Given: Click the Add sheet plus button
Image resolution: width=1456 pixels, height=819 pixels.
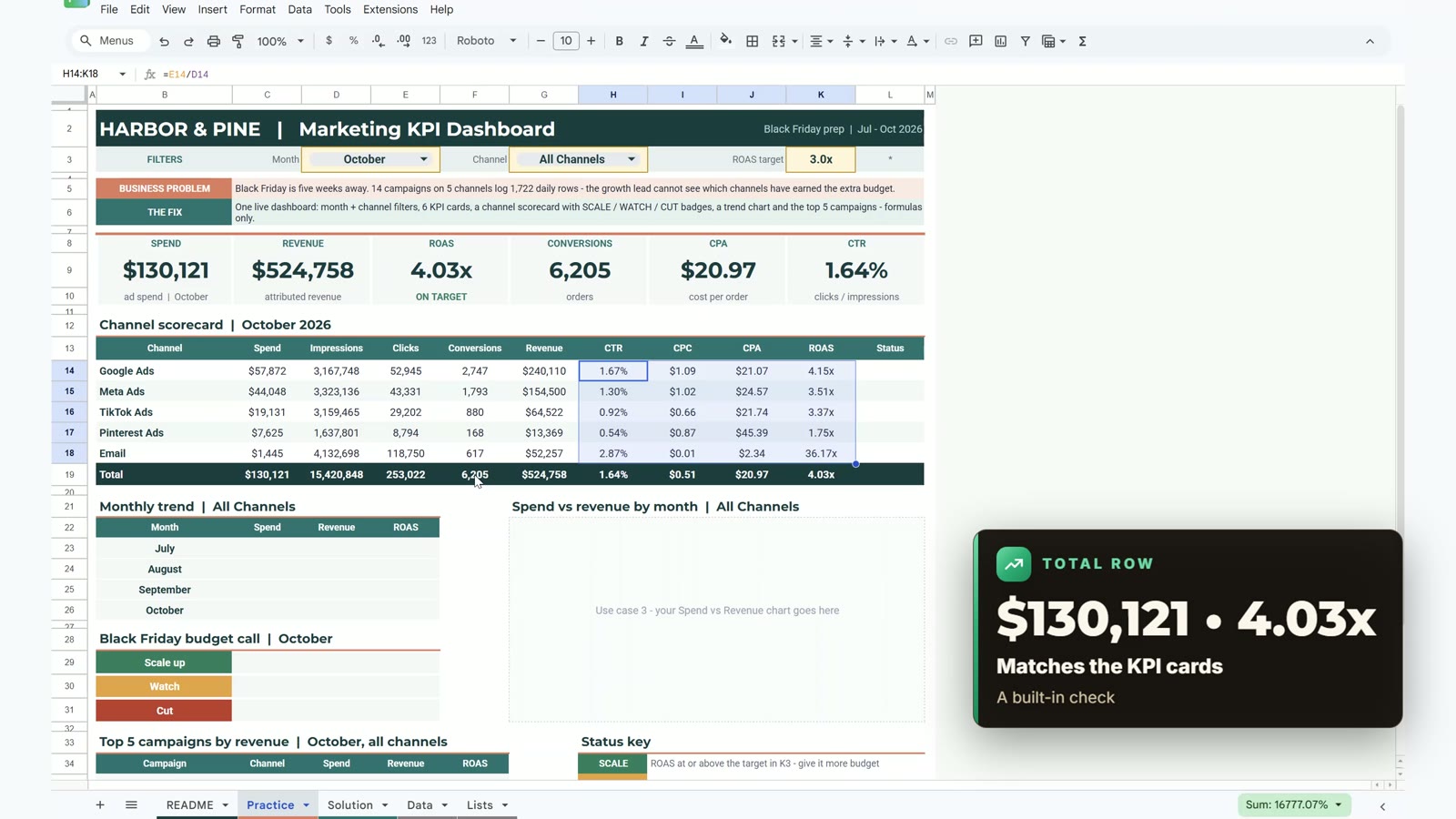Looking at the screenshot, I should (100, 804).
